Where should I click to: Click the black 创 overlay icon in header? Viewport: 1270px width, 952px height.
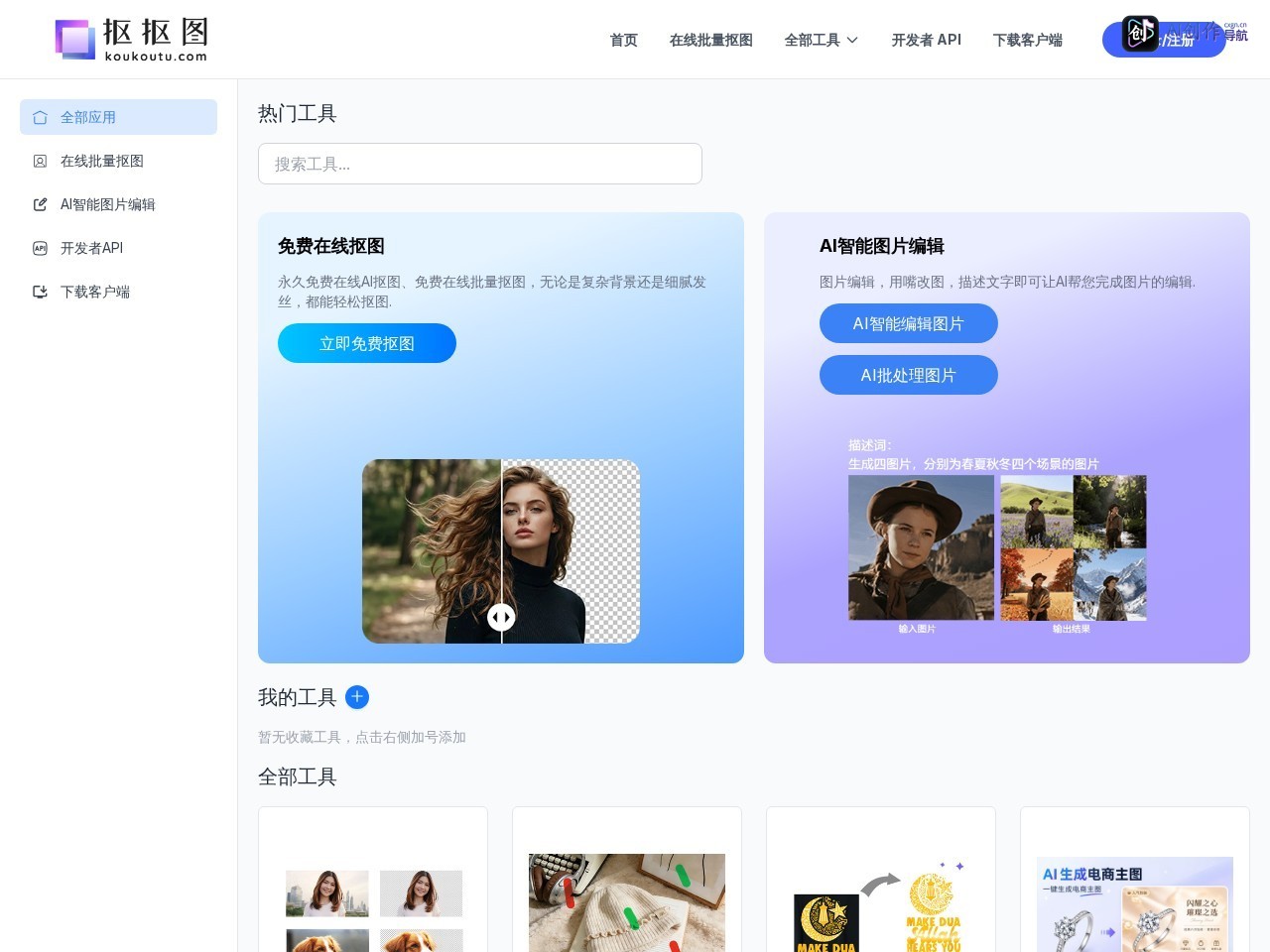tap(1140, 34)
